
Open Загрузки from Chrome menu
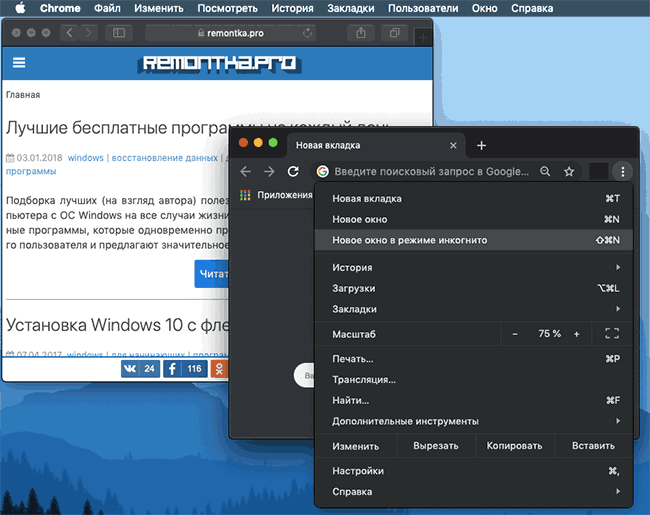pyautogui.click(x=474, y=288)
